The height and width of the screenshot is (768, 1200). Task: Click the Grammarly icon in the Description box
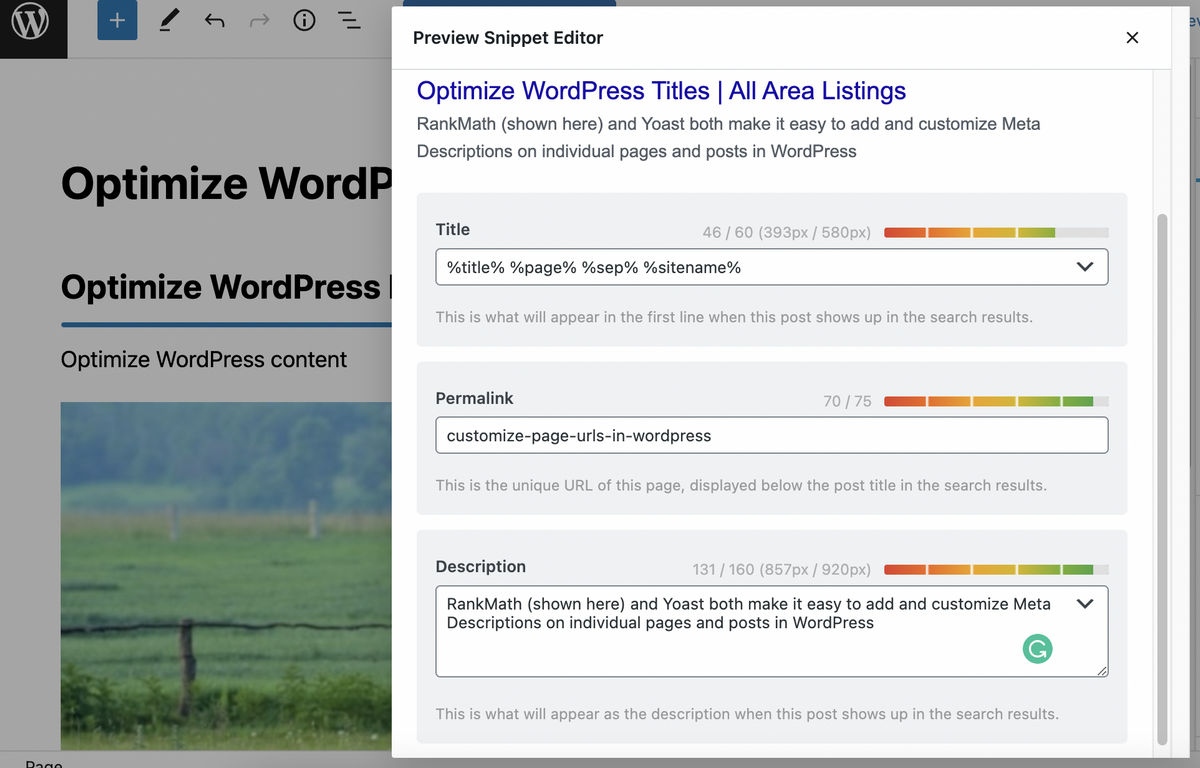[1037, 649]
